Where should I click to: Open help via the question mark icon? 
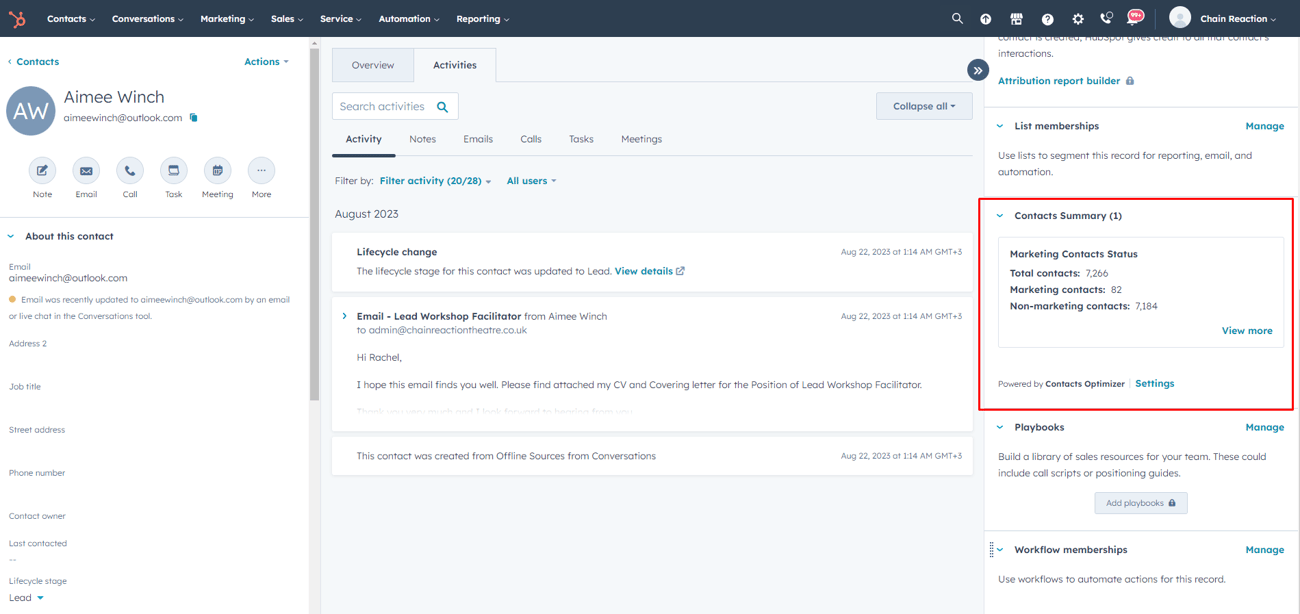[x=1046, y=18]
